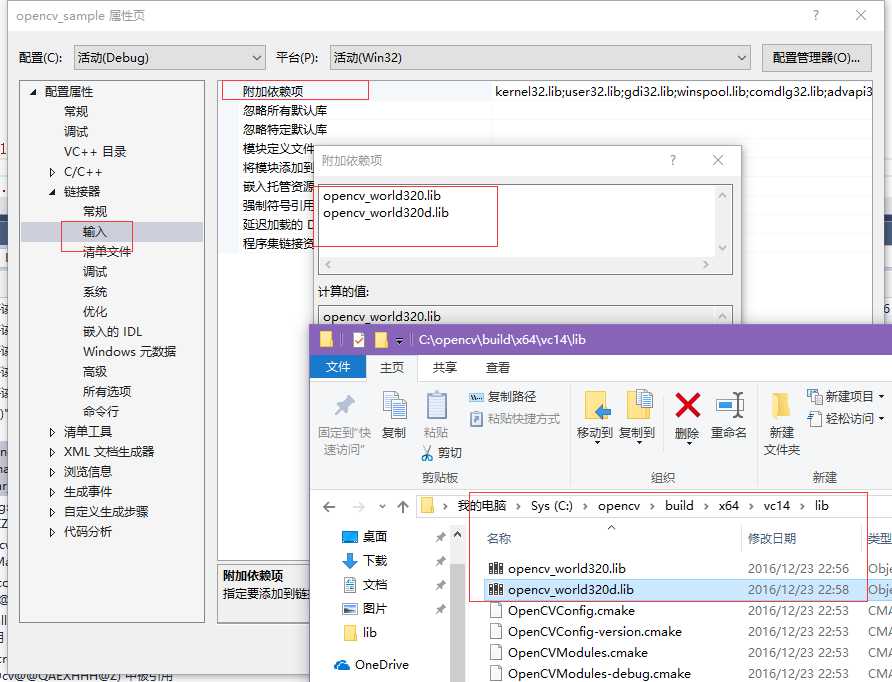892x682 pixels.
Task: Expand the 浏览信息 tree node
Action: [52, 472]
